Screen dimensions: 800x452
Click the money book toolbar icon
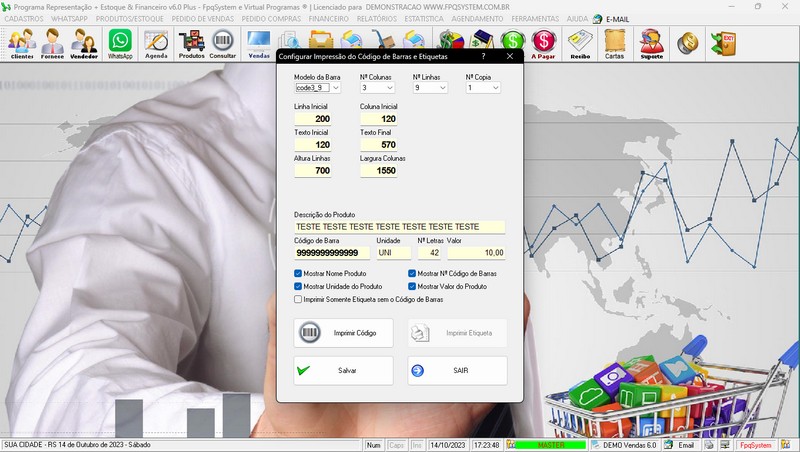482,40
